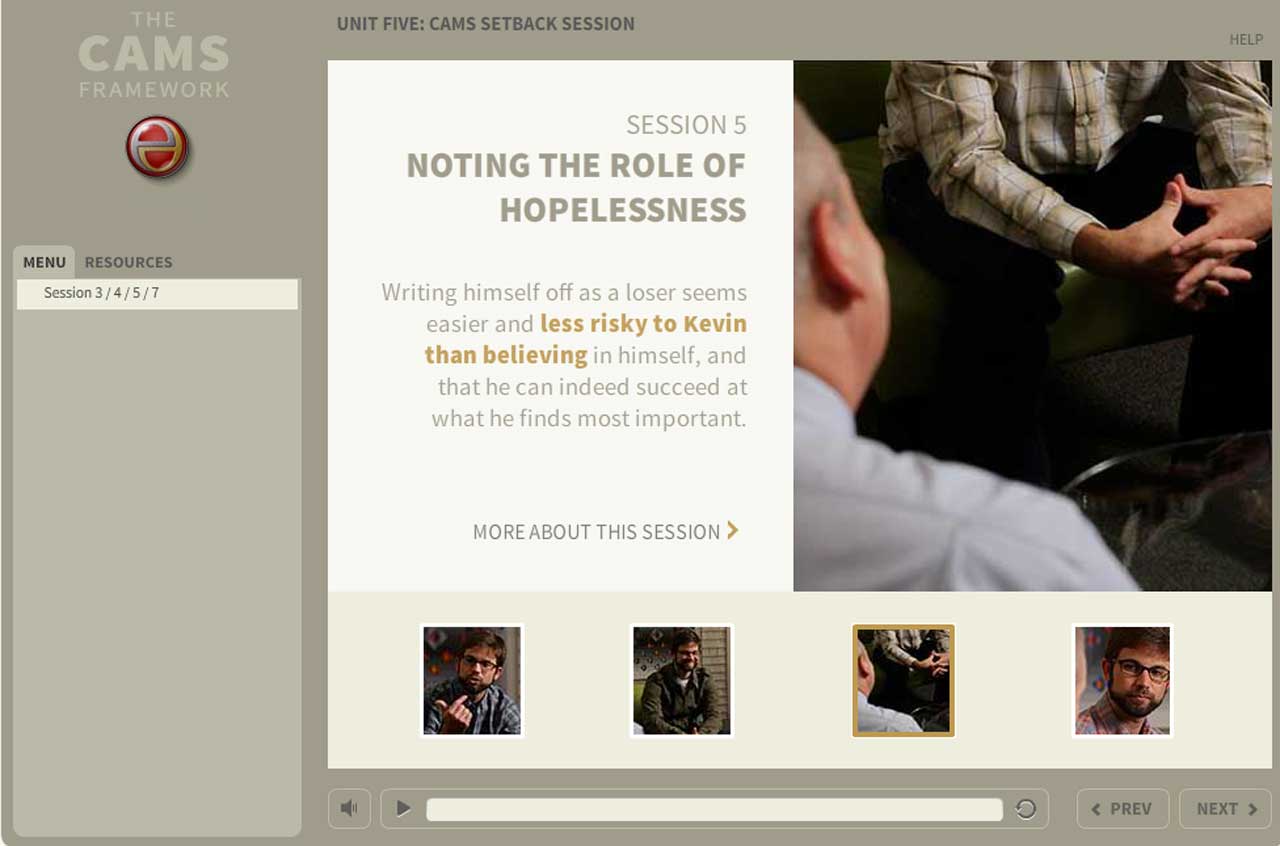Mute audio with the speaker icon
Viewport: 1280px width, 846px height.
349,808
